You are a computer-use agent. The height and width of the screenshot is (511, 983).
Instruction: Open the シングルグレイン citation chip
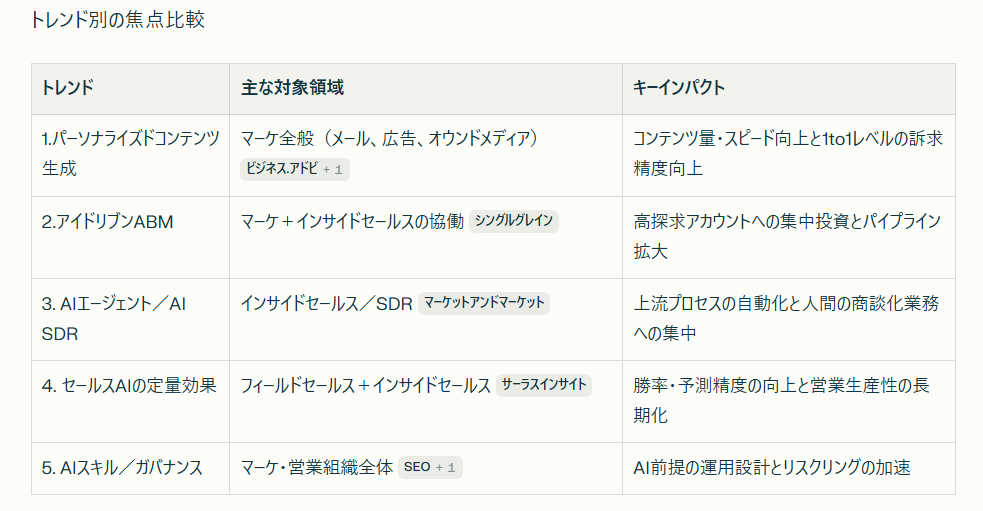pyautogui.click(x=513, y=221)
